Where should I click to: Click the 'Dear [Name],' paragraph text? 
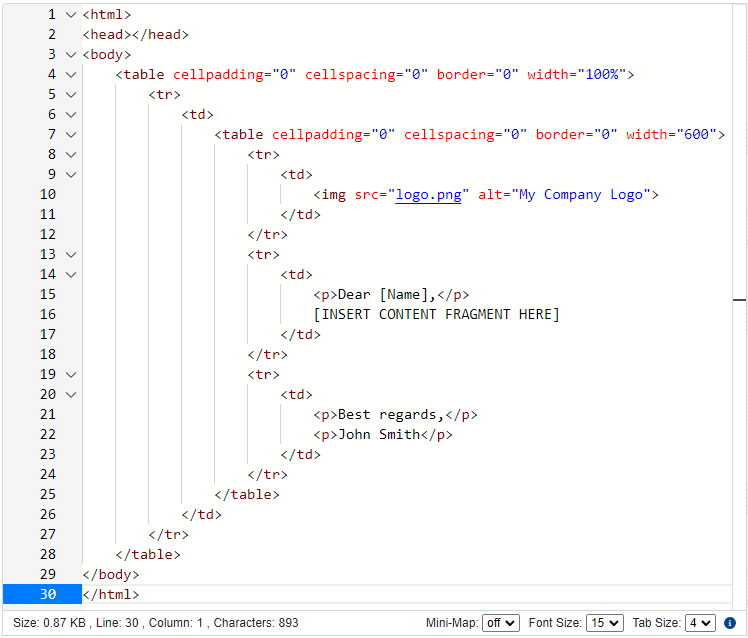386,295
